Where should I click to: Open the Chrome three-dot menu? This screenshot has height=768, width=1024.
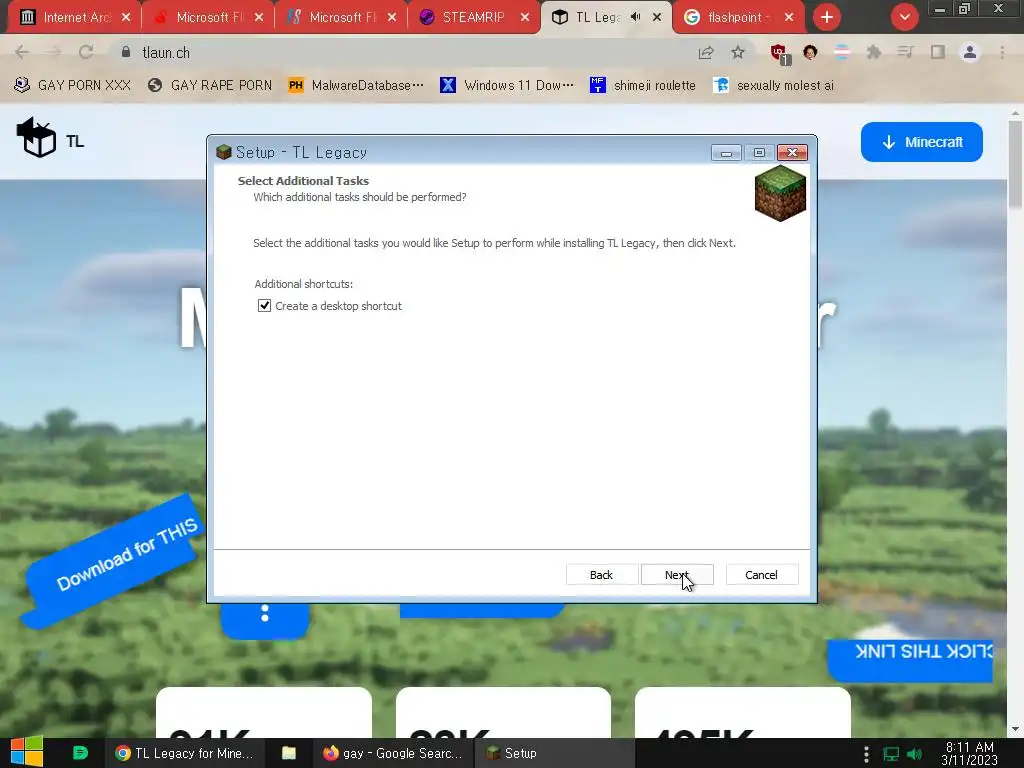click(x=1002, y=52)
